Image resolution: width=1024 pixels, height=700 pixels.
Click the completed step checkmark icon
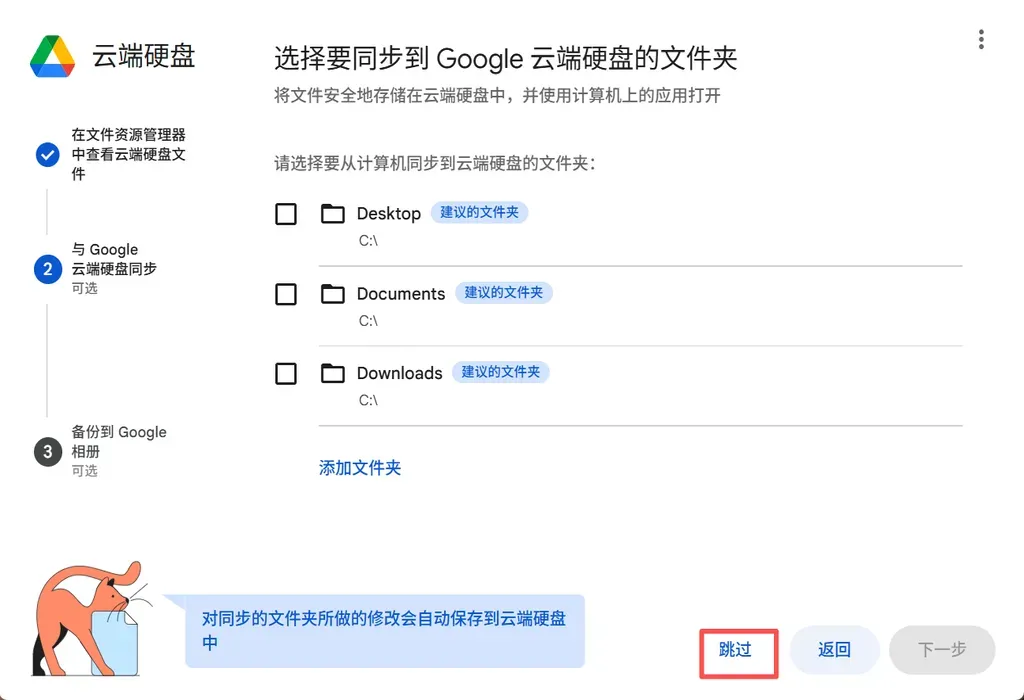(x=47, y=155)
